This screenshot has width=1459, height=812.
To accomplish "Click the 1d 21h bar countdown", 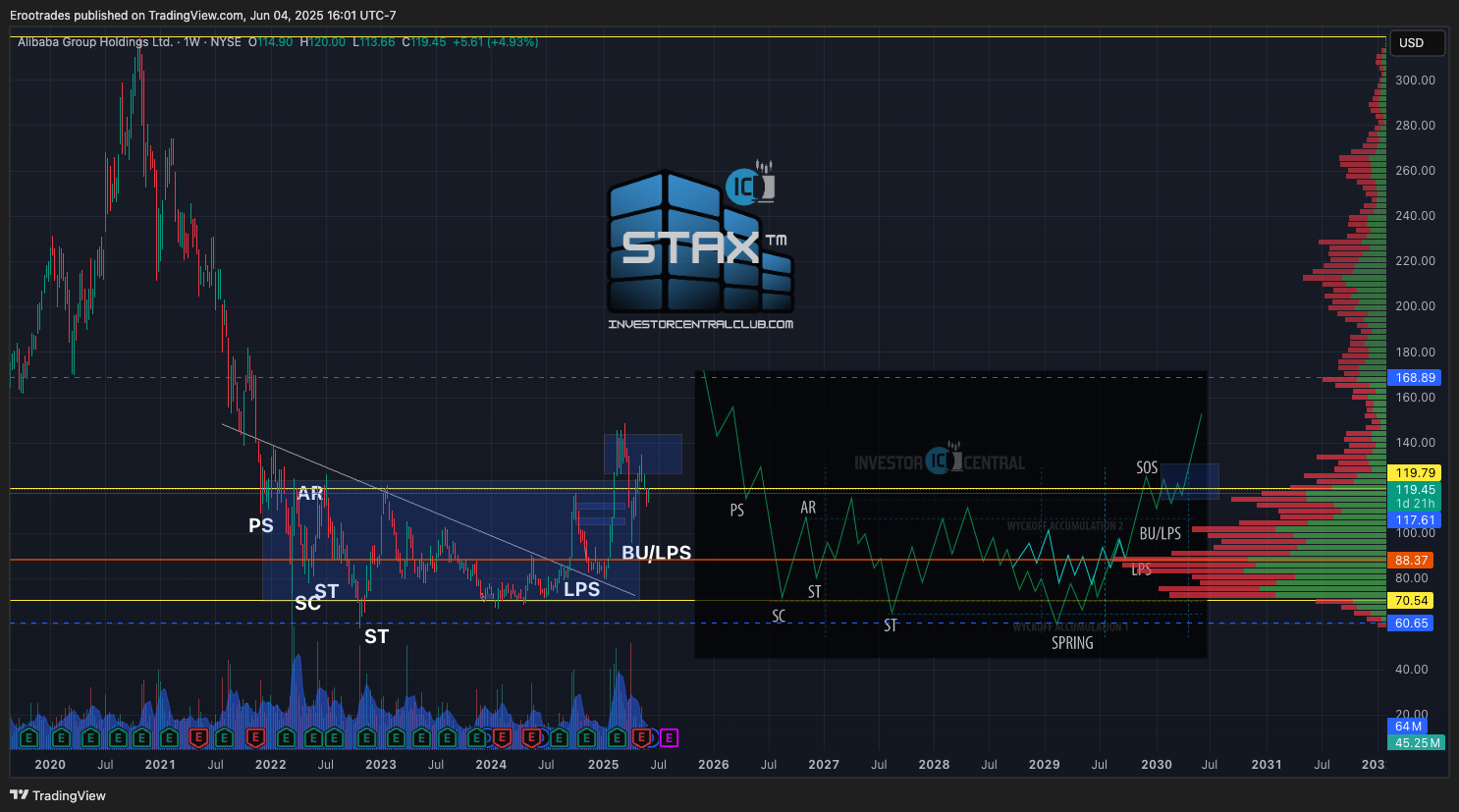I will 1415,504.
